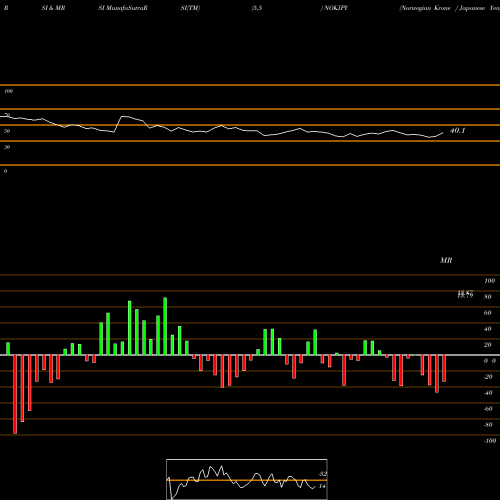Select the tallest green MR bar

coord(165,326)
